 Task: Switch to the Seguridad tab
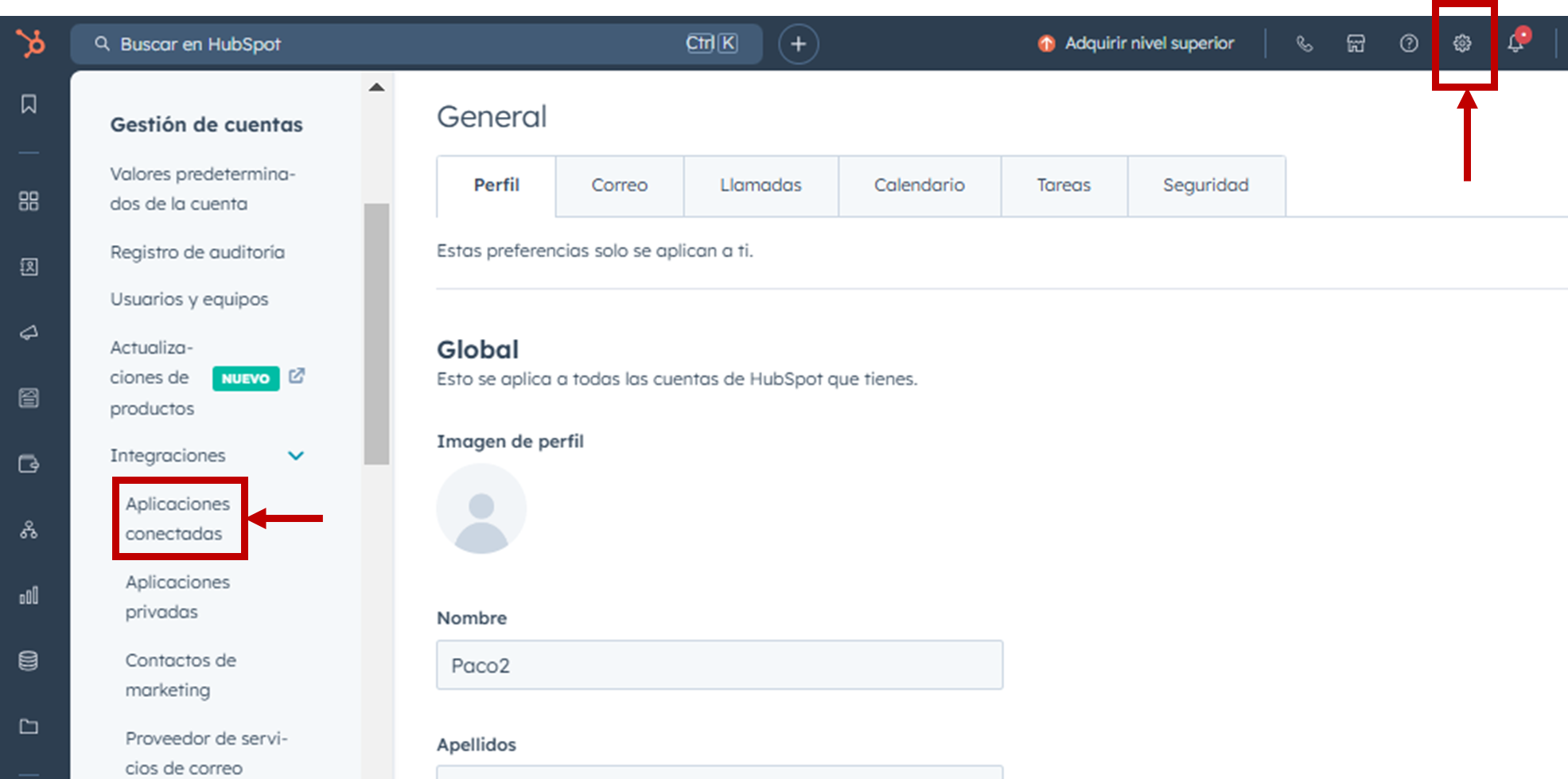click(x=1205, y=185)
